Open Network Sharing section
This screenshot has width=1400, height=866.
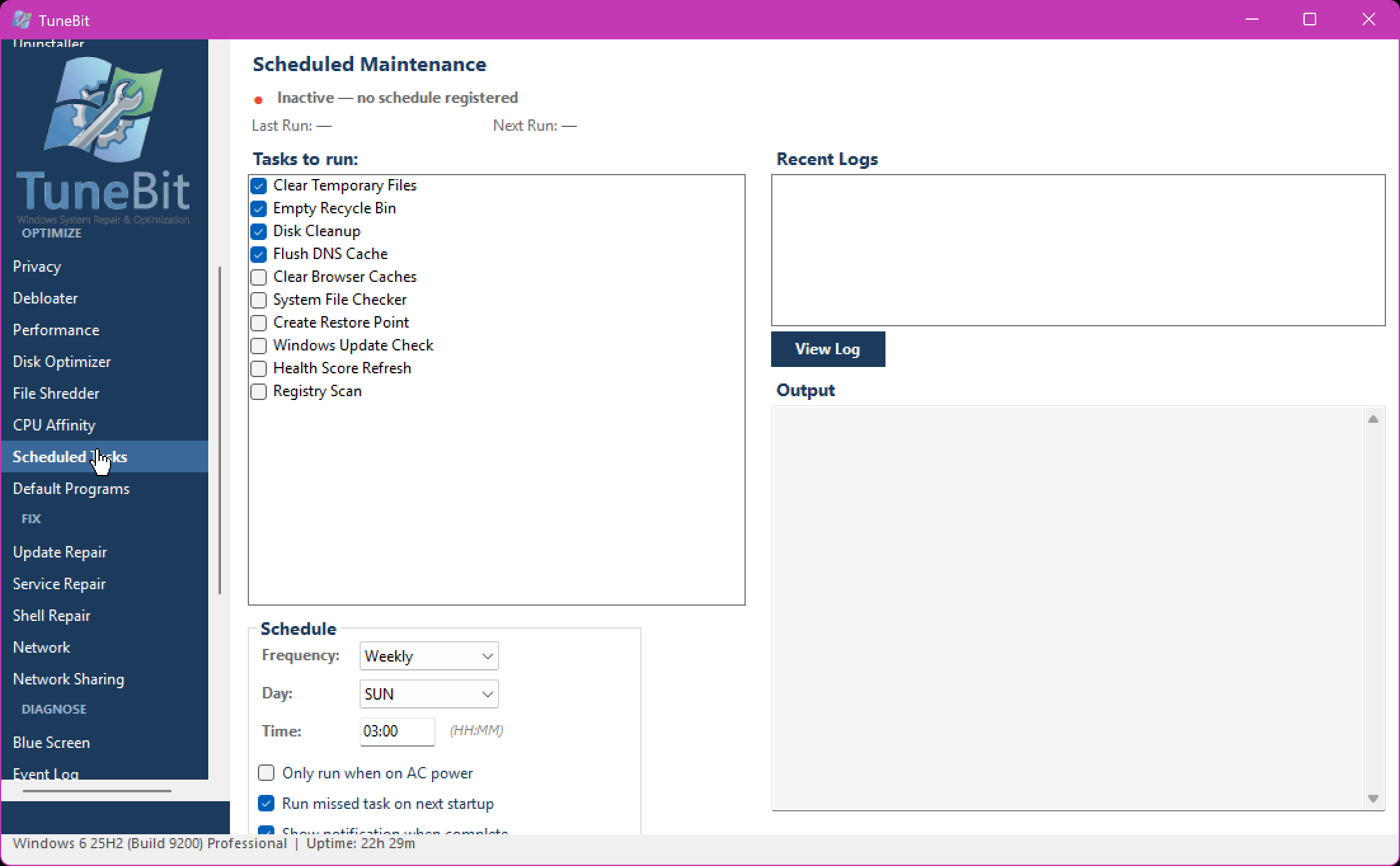[105, 679]
